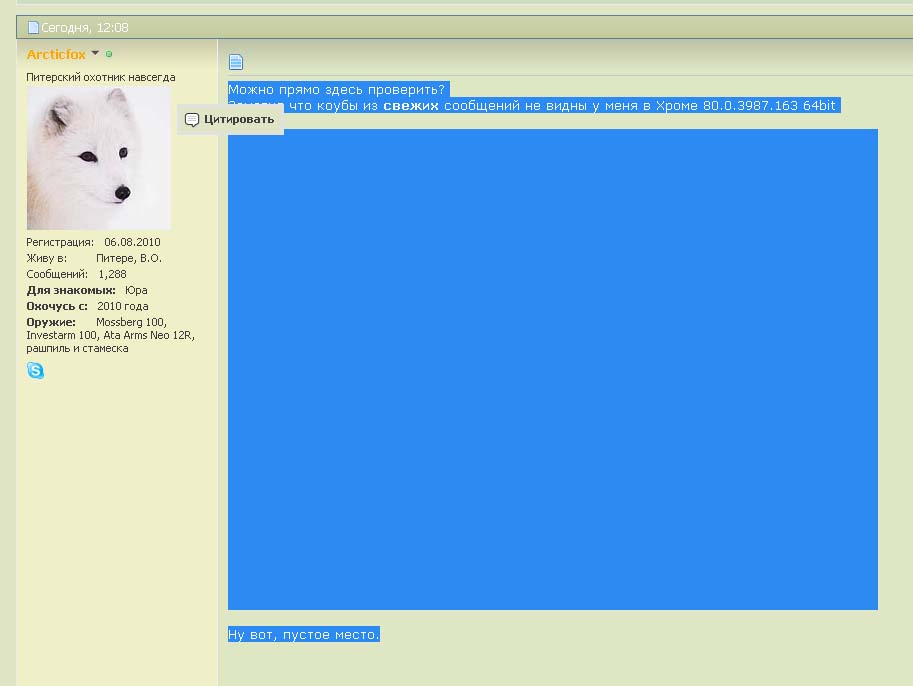Click the text Ну вот, пустое место.
This screenshot has width=913, height=686.
tap(304, 635)
